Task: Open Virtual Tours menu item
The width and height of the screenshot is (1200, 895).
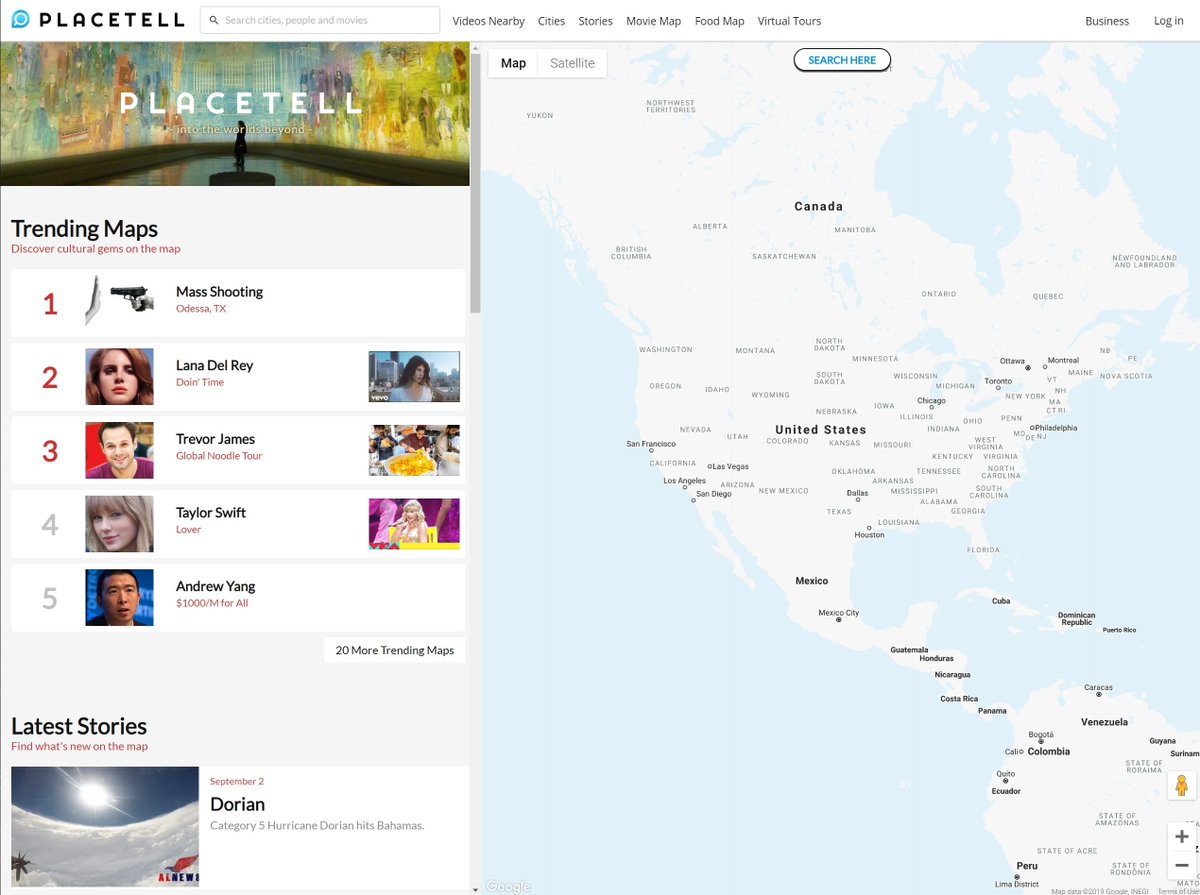Action: click(x=789, y=21)
